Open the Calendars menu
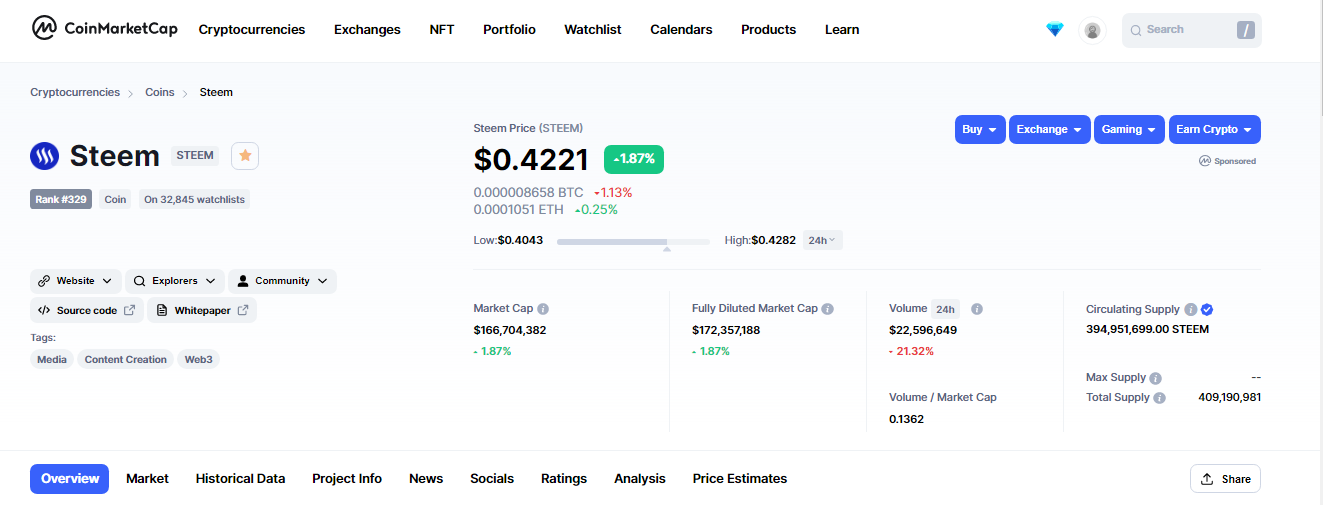Viewport: 1323px width, 505px height. pyautogui.click(x=681, y=30)
